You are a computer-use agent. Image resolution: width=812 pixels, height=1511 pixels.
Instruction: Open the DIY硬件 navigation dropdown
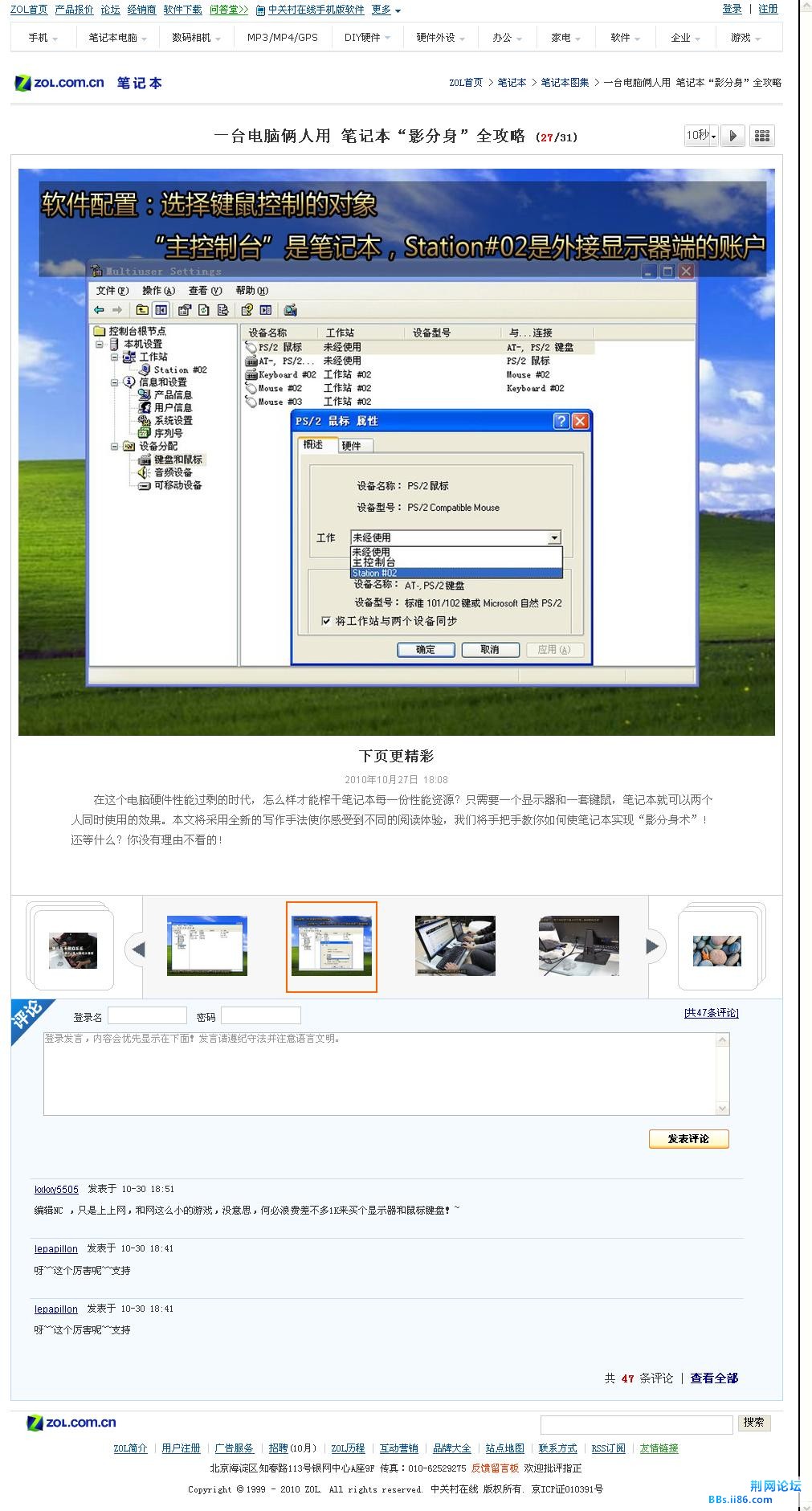367,38
